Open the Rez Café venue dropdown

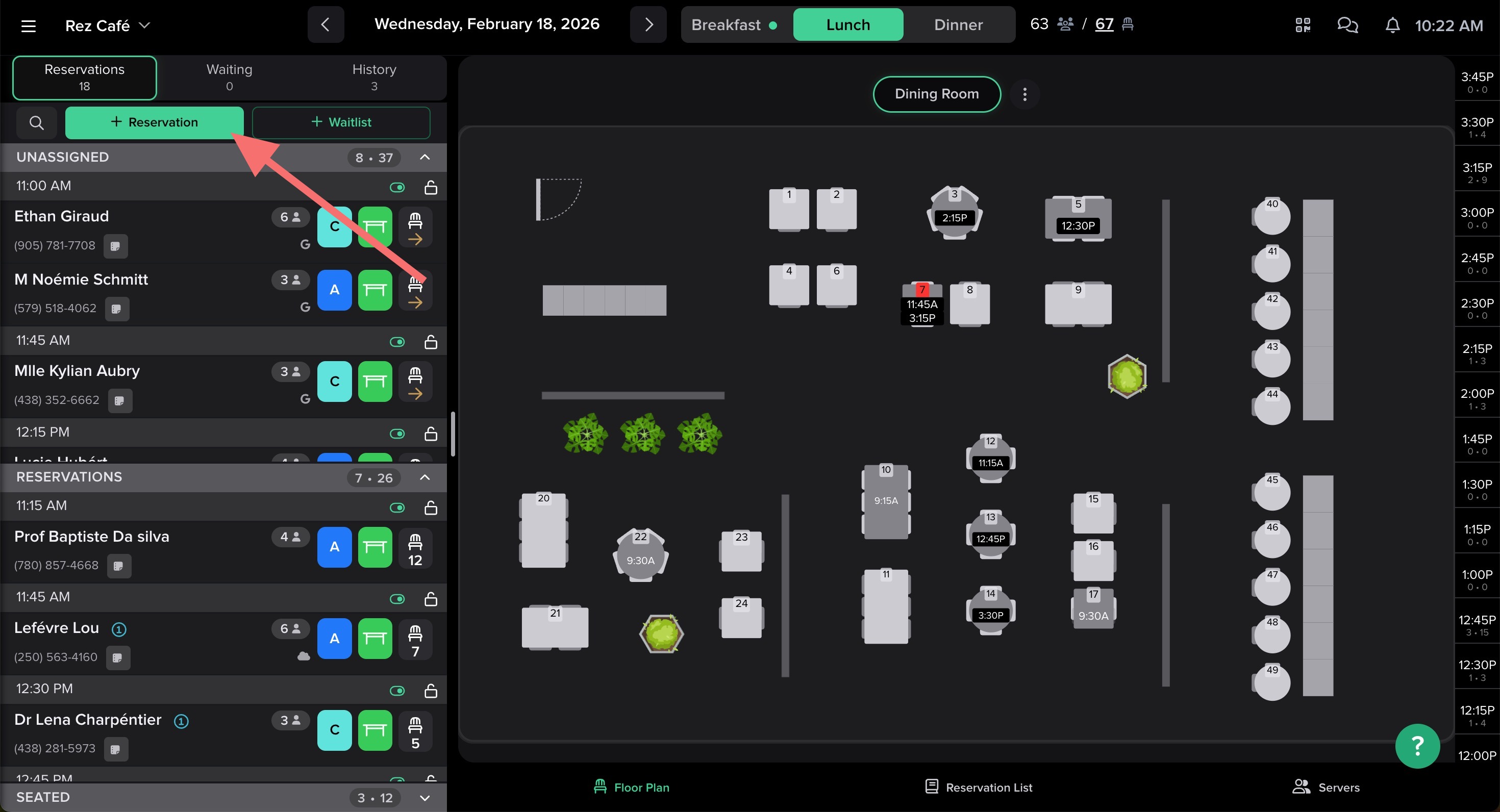point(108,26)
